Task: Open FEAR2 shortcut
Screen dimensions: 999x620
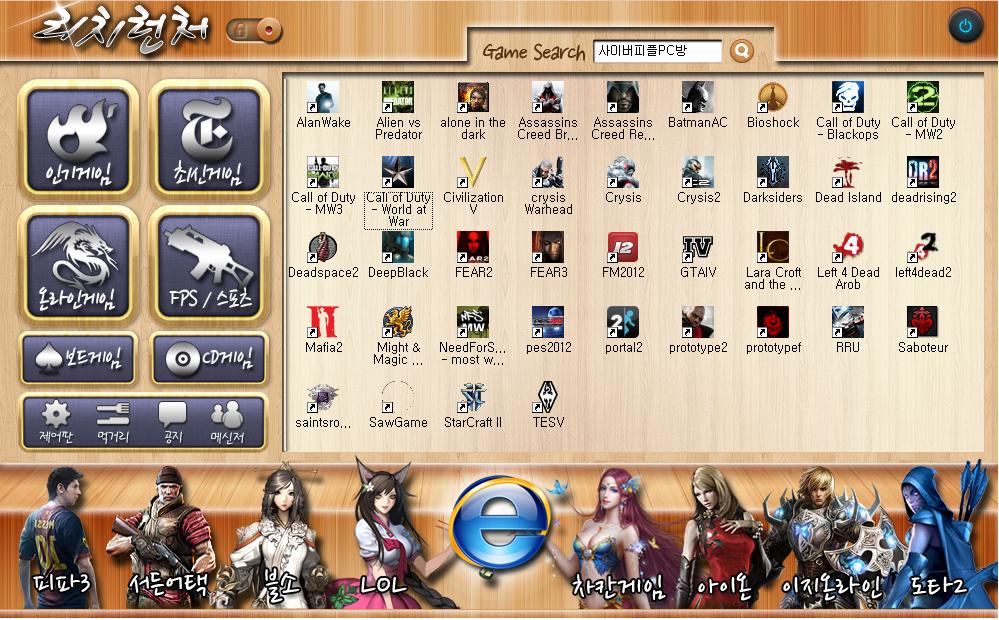Action: [x=473, y=256]
